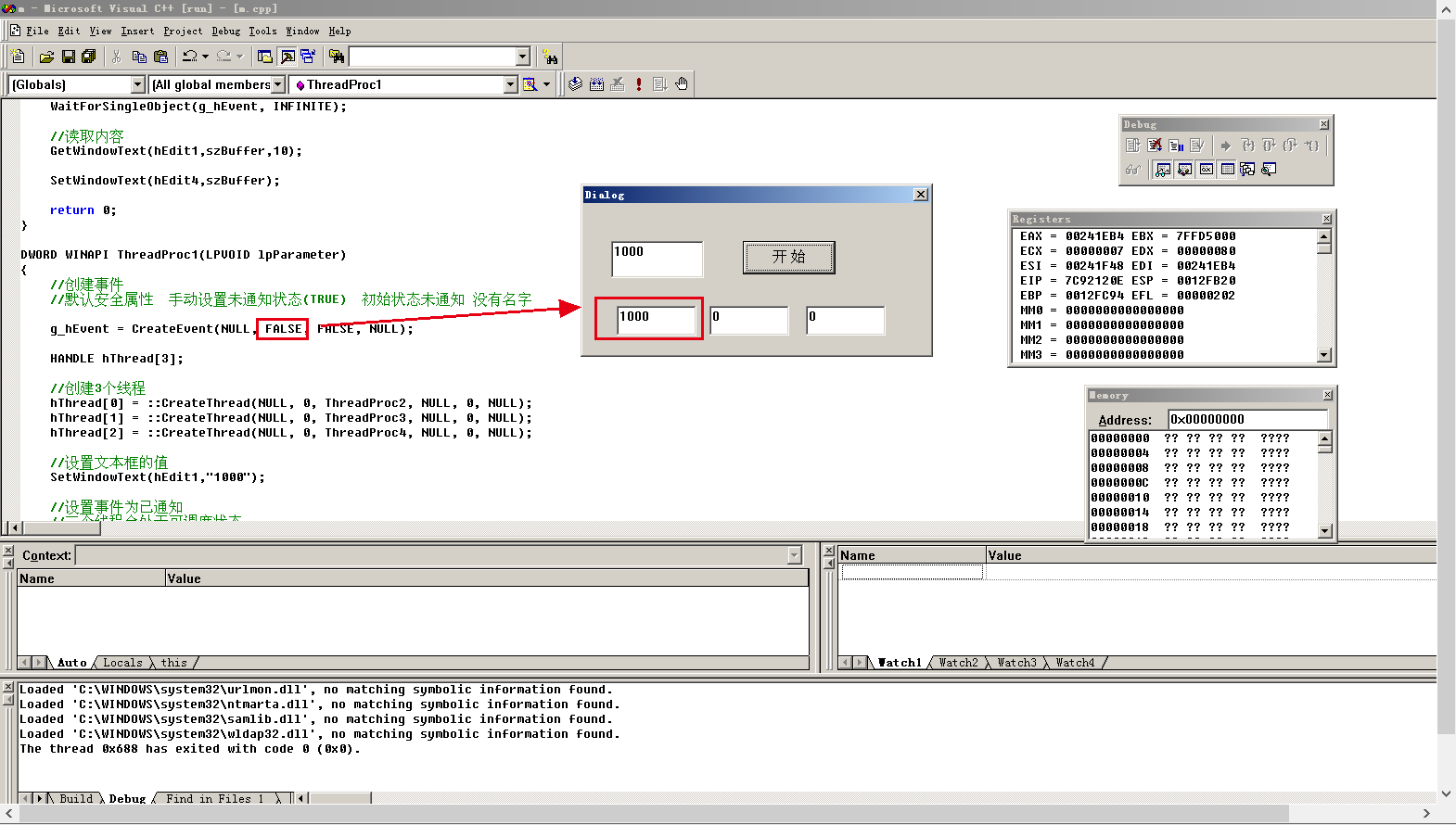Click the Paste toolbar icon
Screen dimensions: 1456x825
click(x=160, y=57)
